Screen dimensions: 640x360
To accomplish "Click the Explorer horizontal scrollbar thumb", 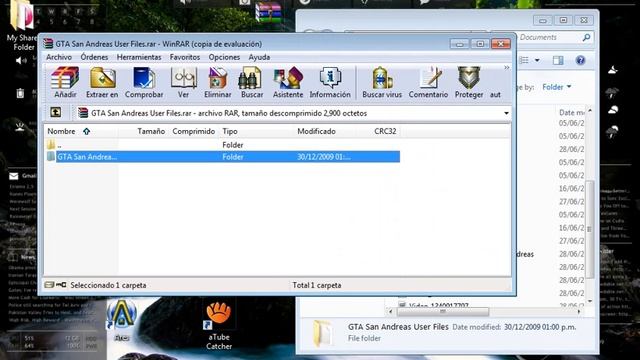I will point(443,312).
